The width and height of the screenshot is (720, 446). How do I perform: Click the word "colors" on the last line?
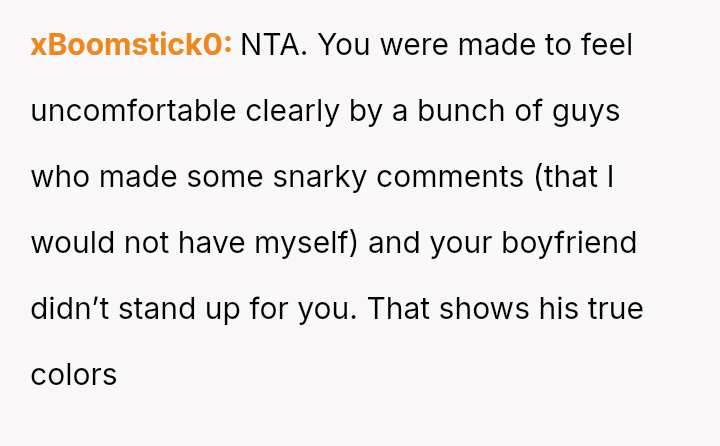click(74, 375)
